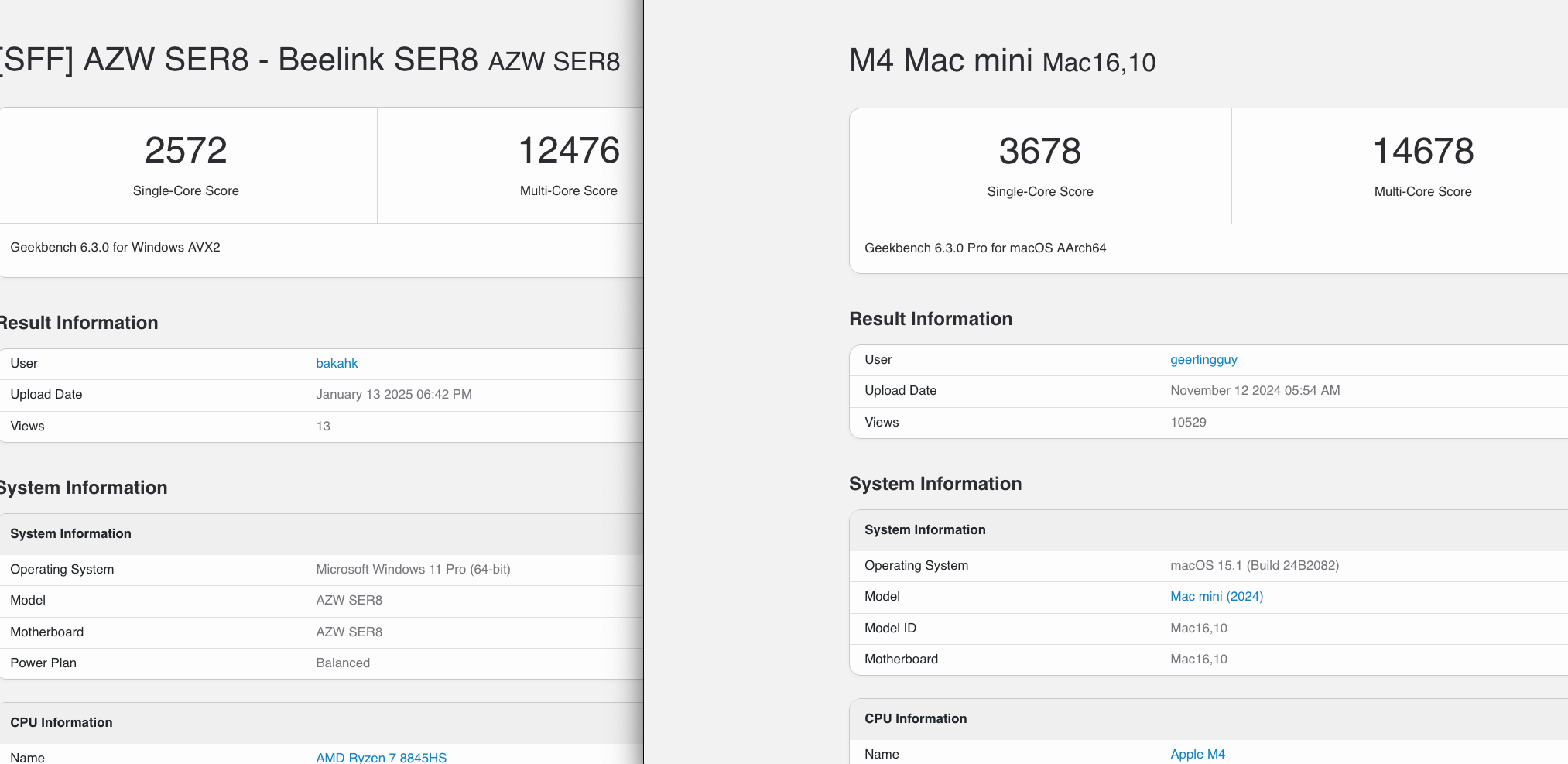Click the Model ID row label
The height and width of the screenshot is (764, 1568).
click(x=890, y=628)
